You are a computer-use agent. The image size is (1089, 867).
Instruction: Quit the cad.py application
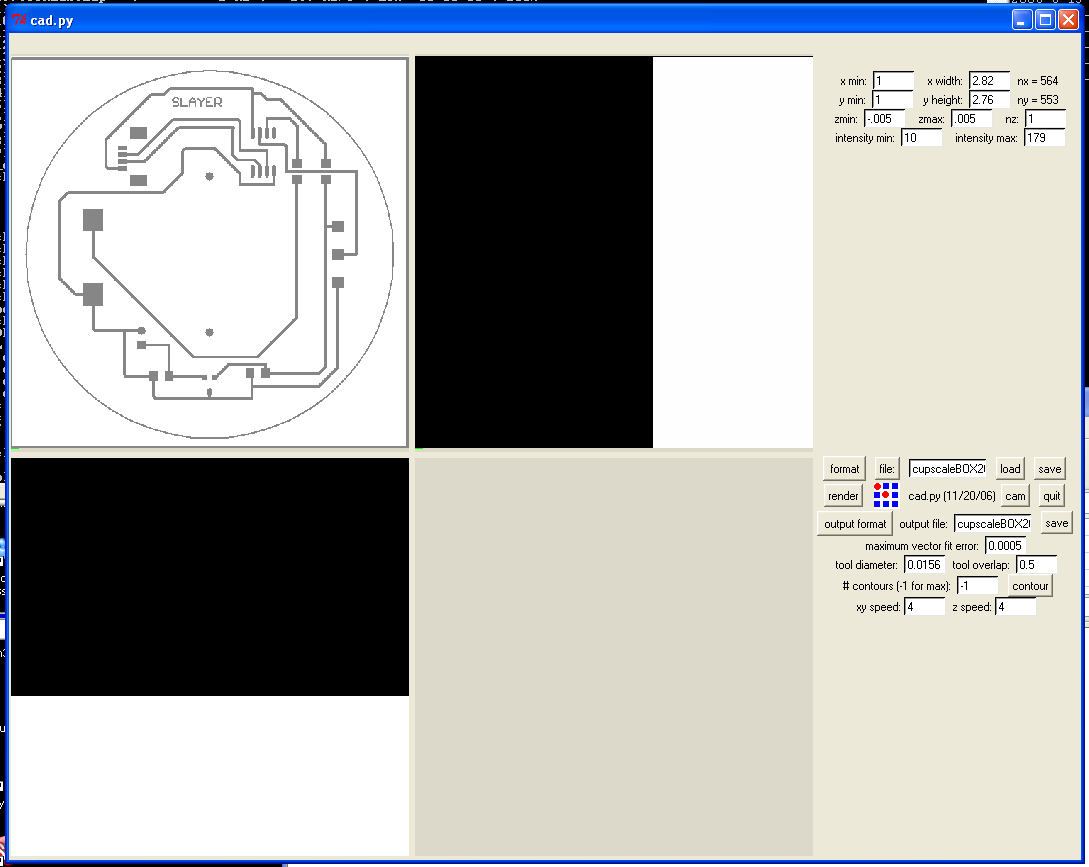coord(1051,496)
